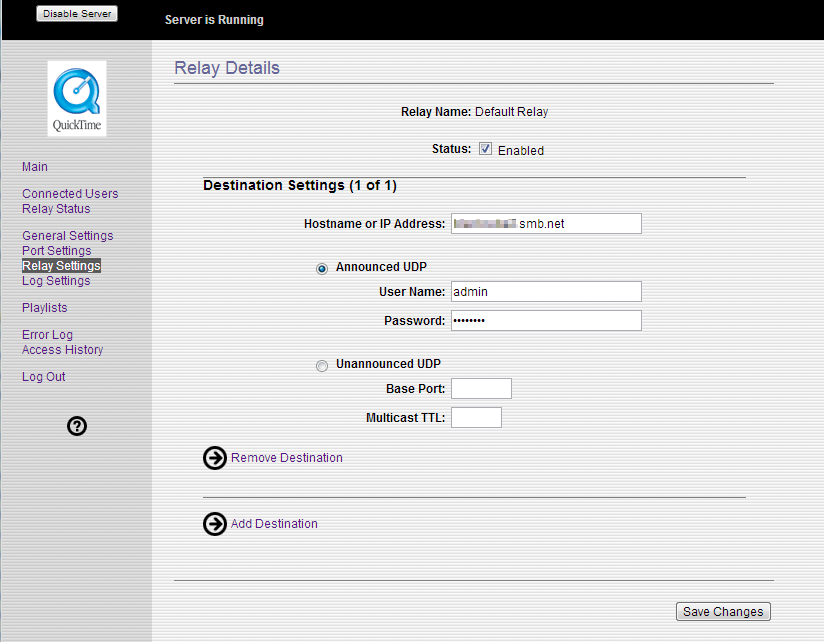
Task: Click 'Default Relay' name text
Action: (x=511, y=112)
